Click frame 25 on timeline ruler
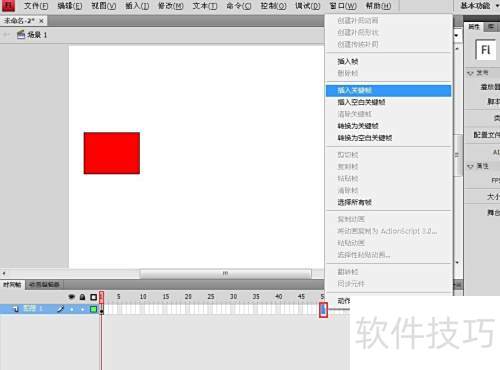500x370 pixels. point(211,296)
